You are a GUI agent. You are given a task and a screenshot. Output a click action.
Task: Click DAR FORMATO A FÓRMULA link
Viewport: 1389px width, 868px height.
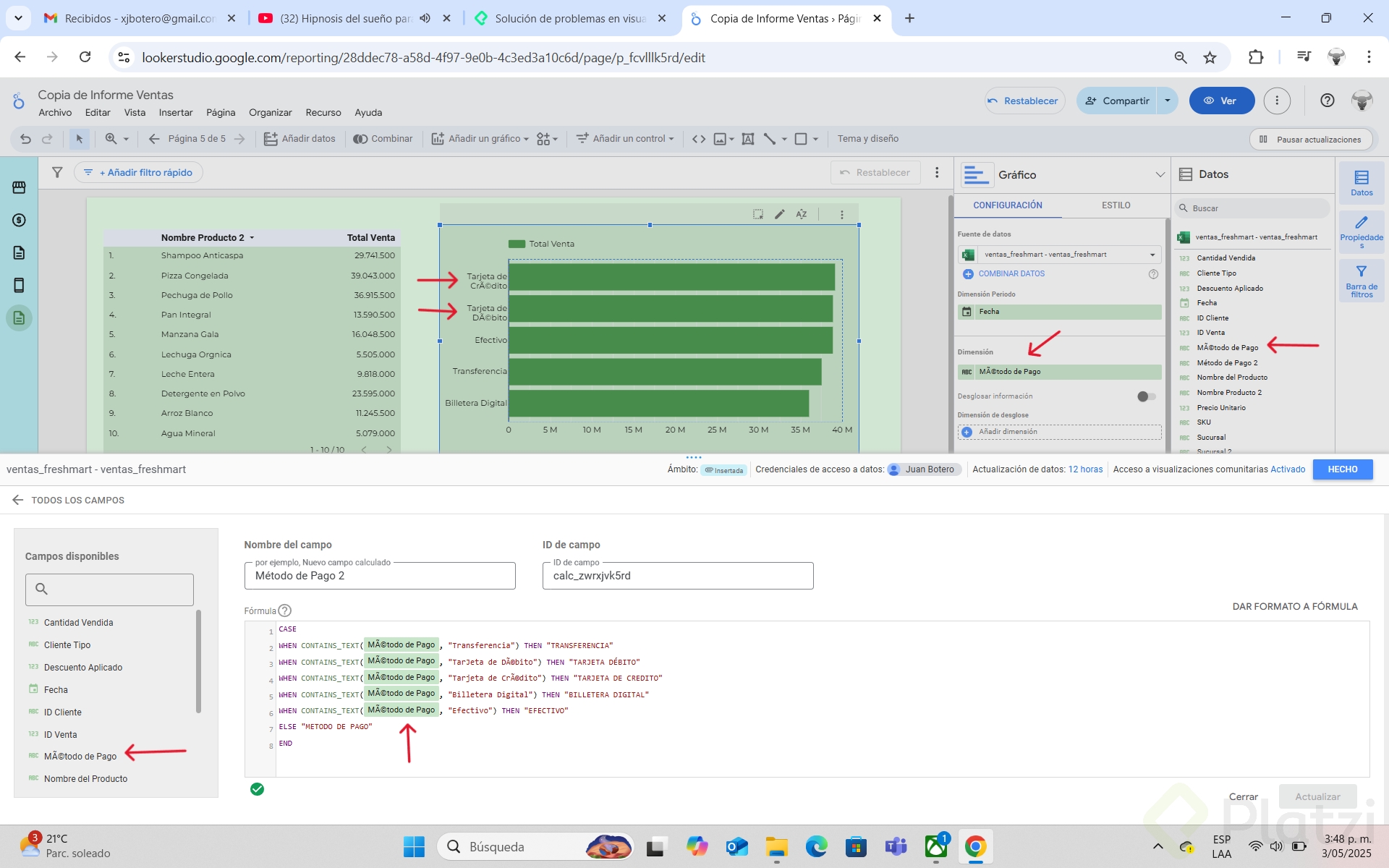pyautogui.click(x=1294, y=606)
